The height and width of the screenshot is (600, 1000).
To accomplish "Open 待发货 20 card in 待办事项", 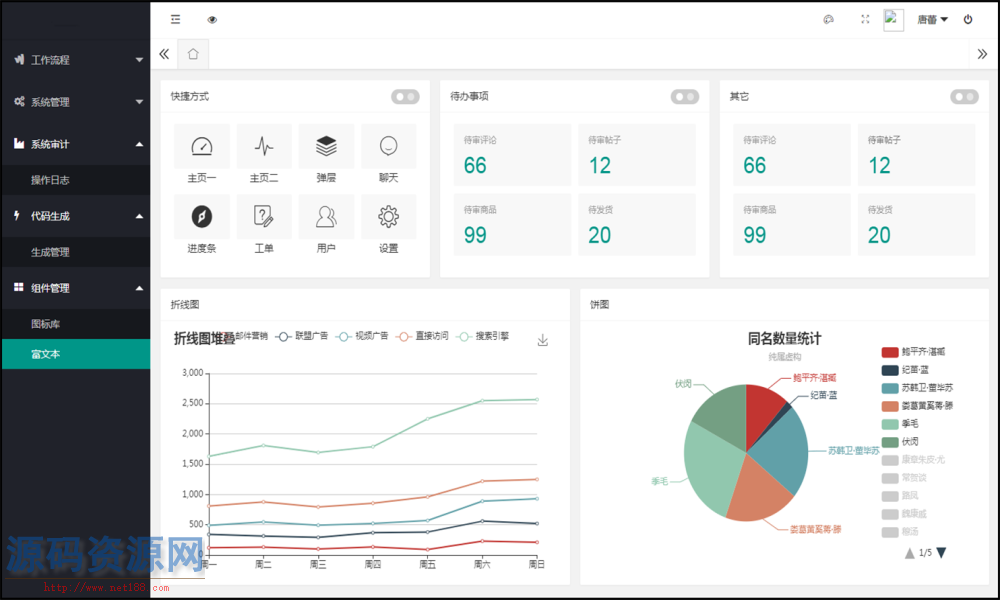I will [636, 224].
